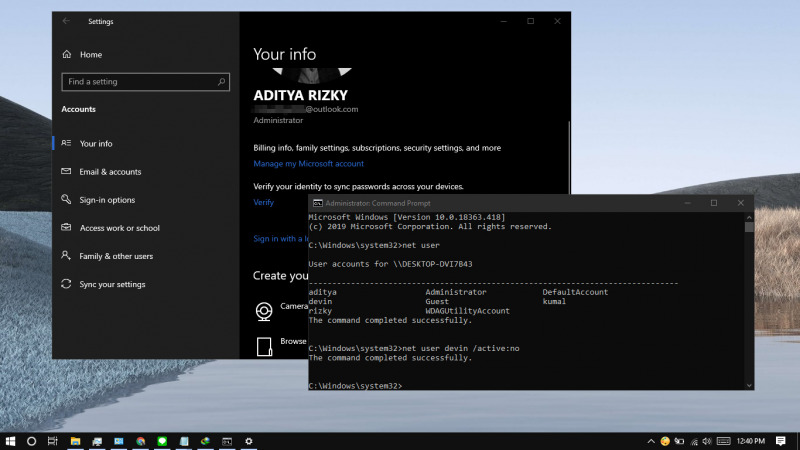The width and height of the screenshot is (800, 450).
Task: Click the Settings window vertical scrollbar
Action: click(569, 158)
